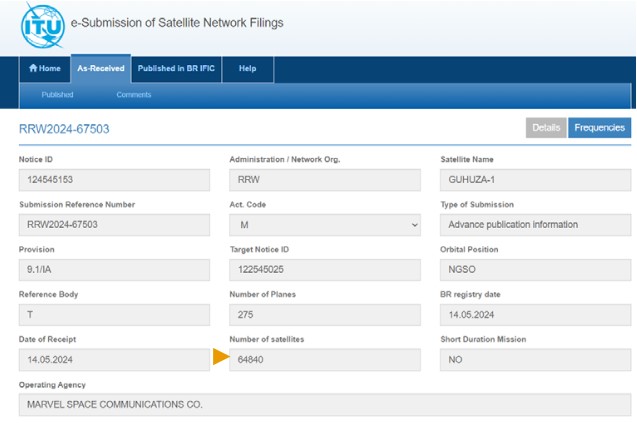Click the Satellite Name field
Image resolution: width=637 pixels, height=429 pixels.
pyautogui.click(x=535, y=180)
